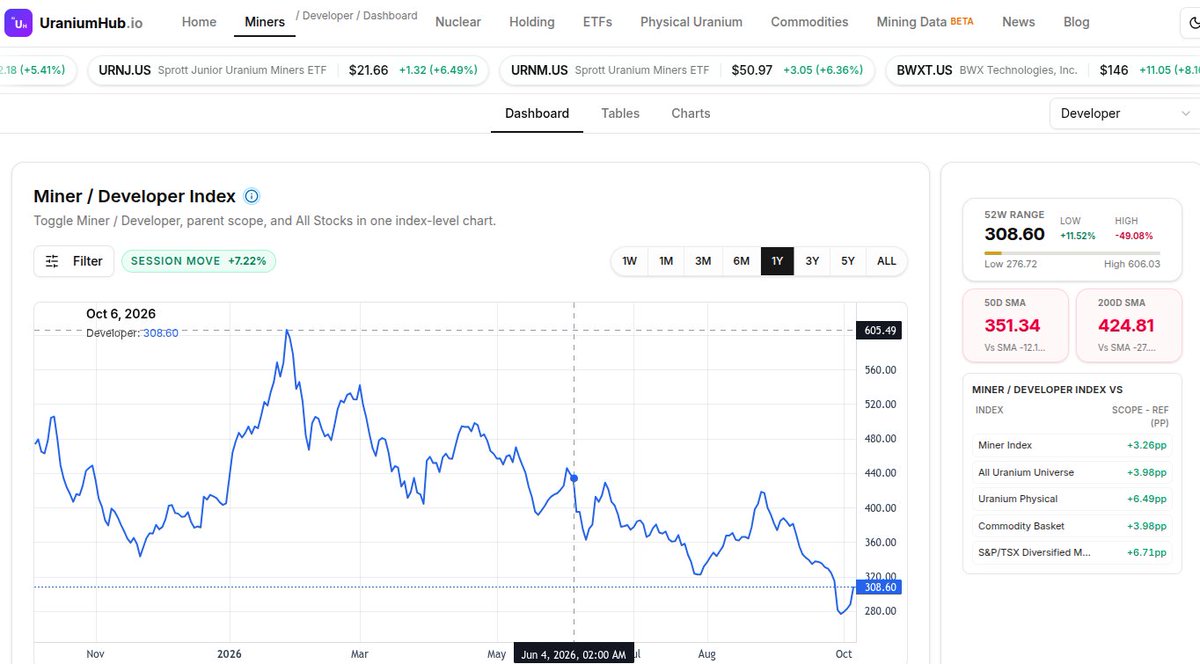Select the 3M time range

click(703, 261)
